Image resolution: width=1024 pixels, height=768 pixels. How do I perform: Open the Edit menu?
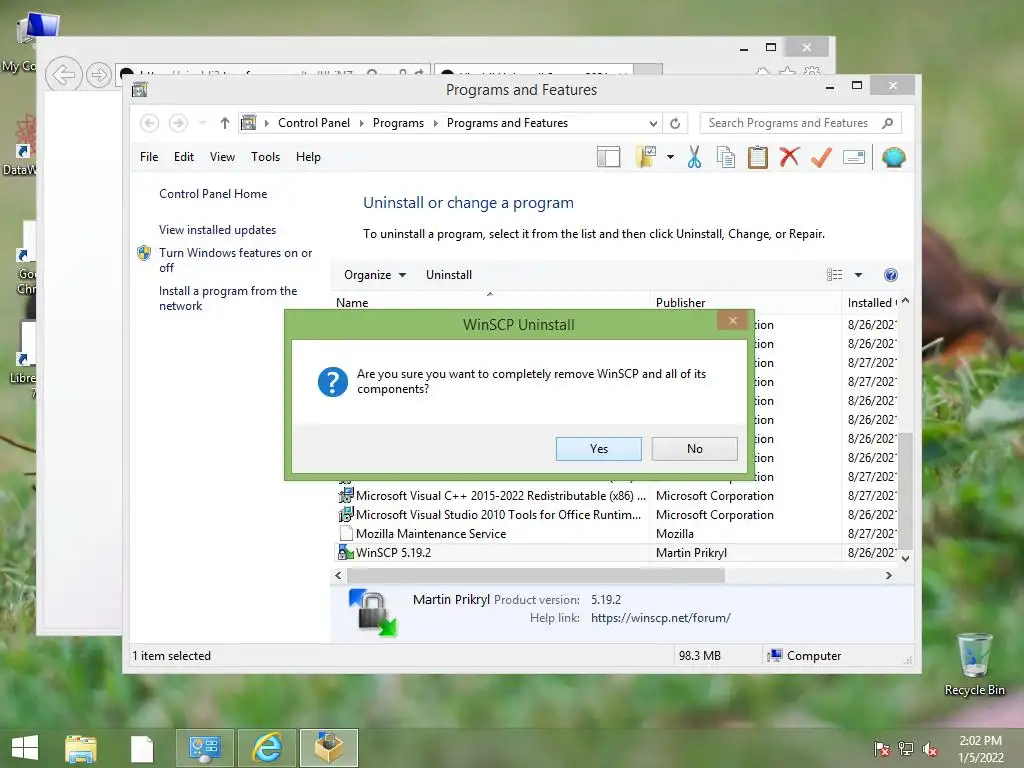click(x=184, y=157)
